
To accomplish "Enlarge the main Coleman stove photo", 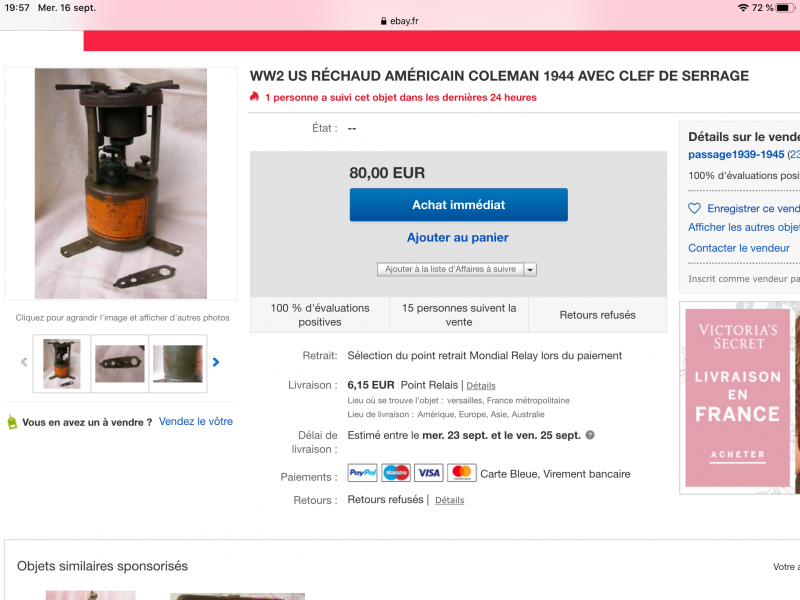I will tap(121, 184).
